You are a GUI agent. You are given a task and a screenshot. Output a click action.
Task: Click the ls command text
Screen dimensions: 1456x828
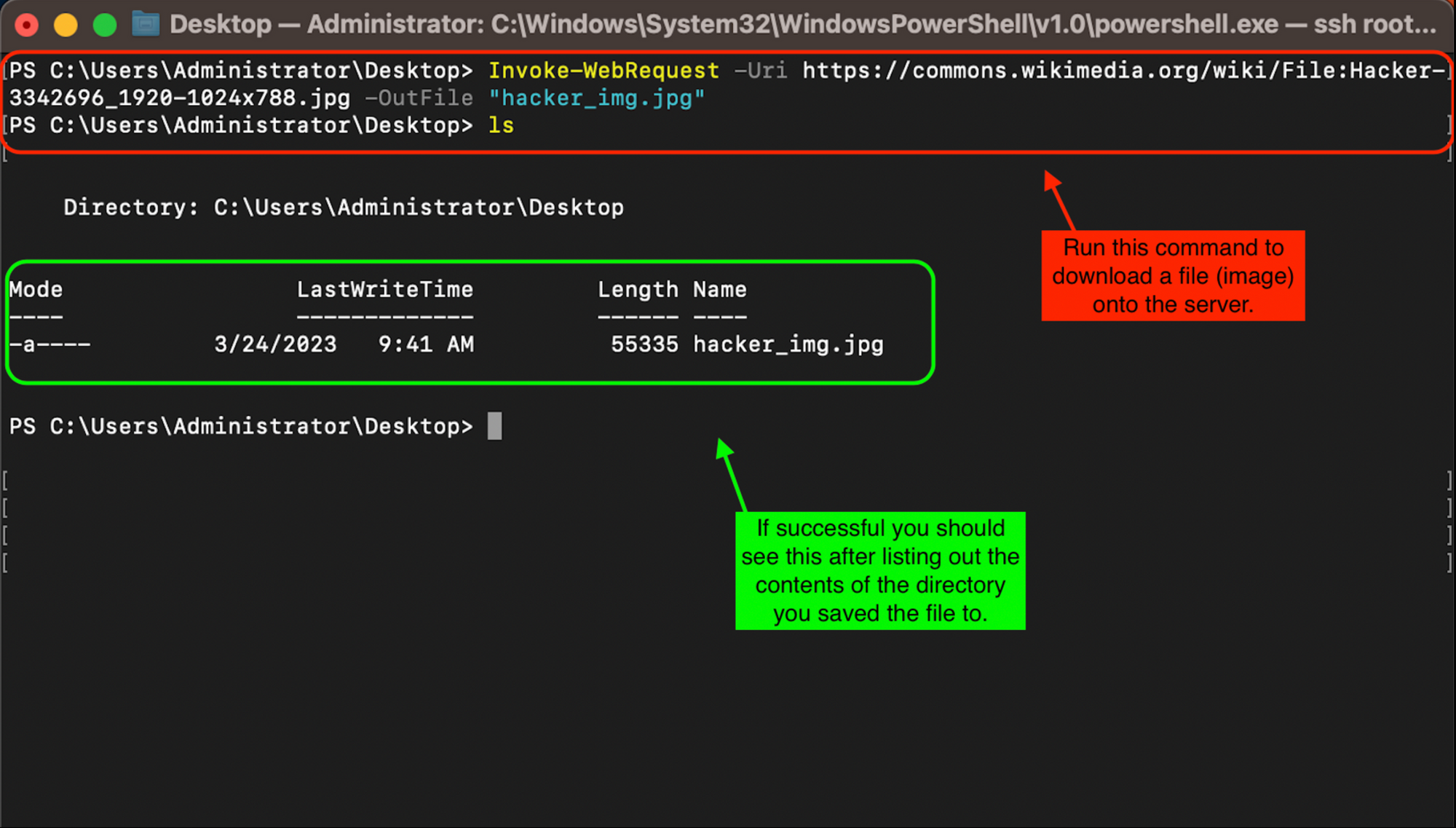click(x=501, y=125)
